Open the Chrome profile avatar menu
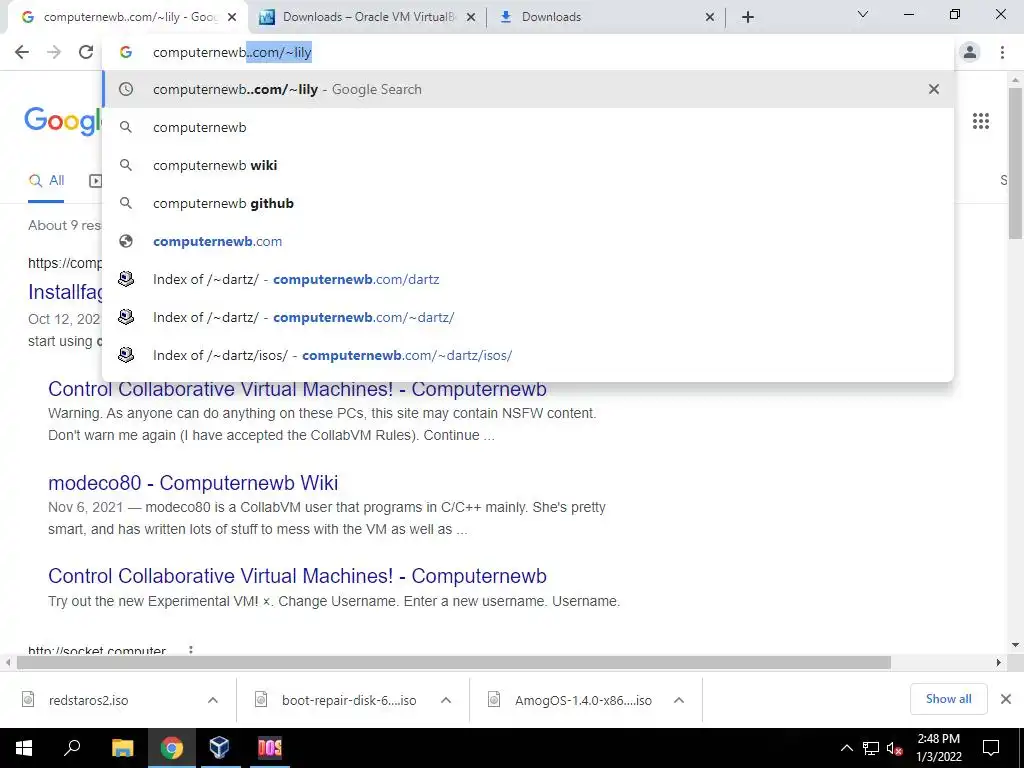1024x768 pixels. click(970, 52)
